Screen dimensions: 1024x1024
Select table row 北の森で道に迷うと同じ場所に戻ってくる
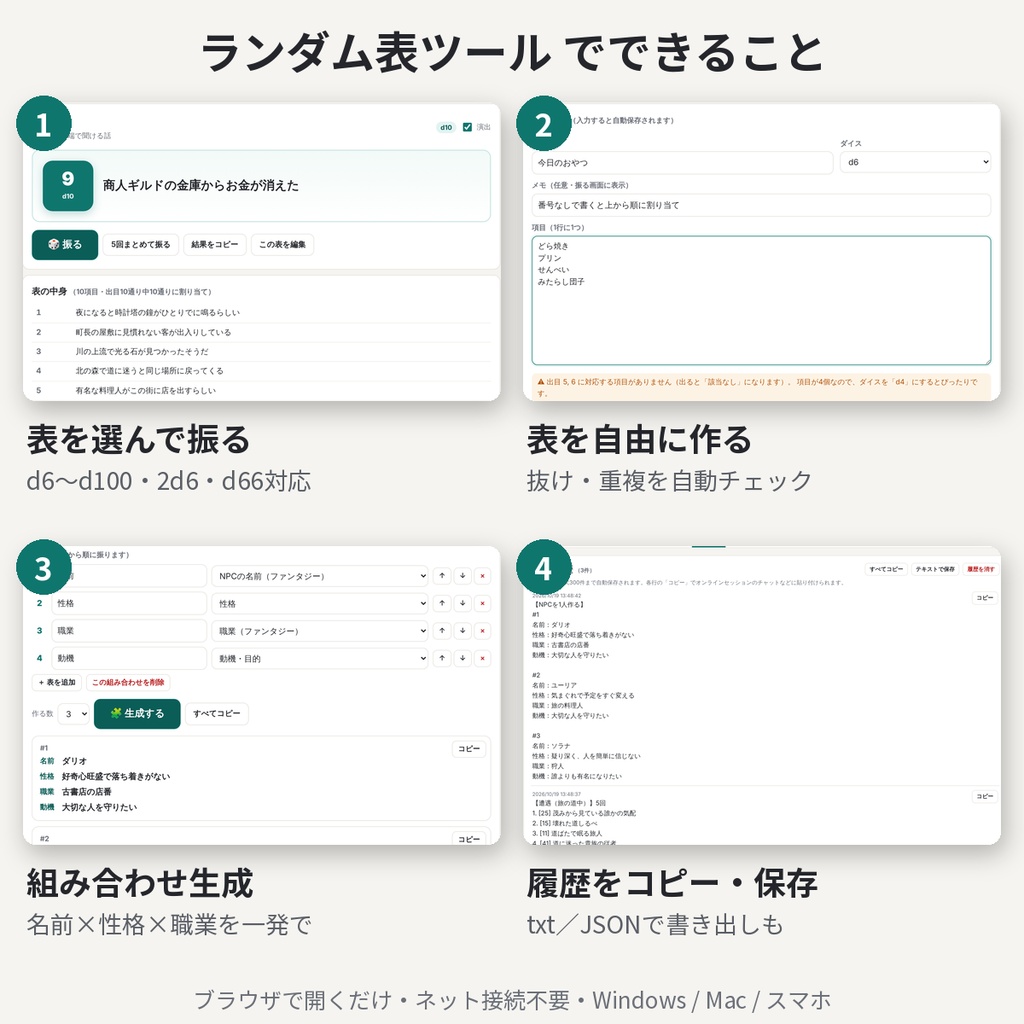(x=261, y=371)
